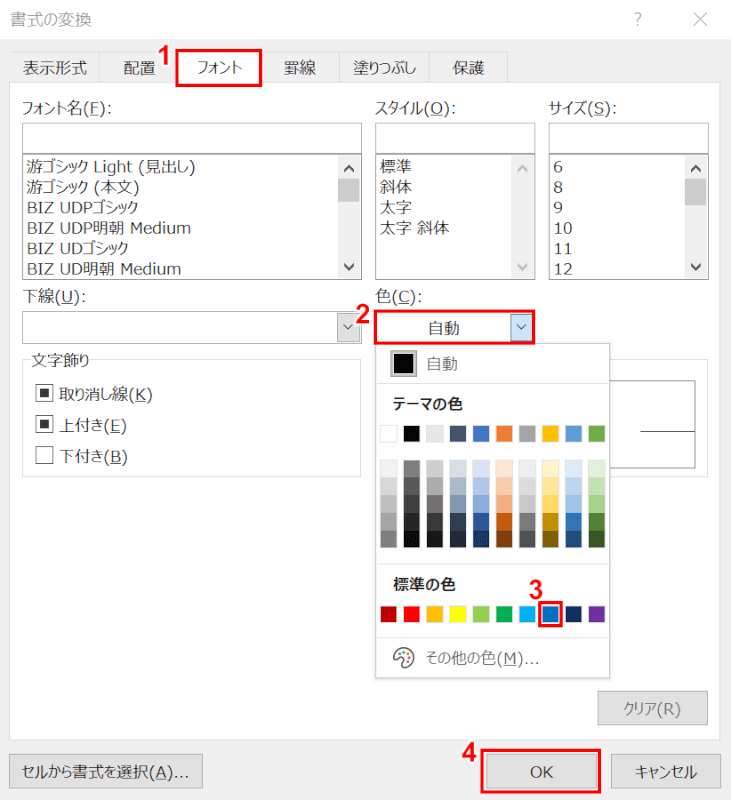The image size is (731, 800).
Task: Pick the standard red color swatch
Action: [411, 614]
